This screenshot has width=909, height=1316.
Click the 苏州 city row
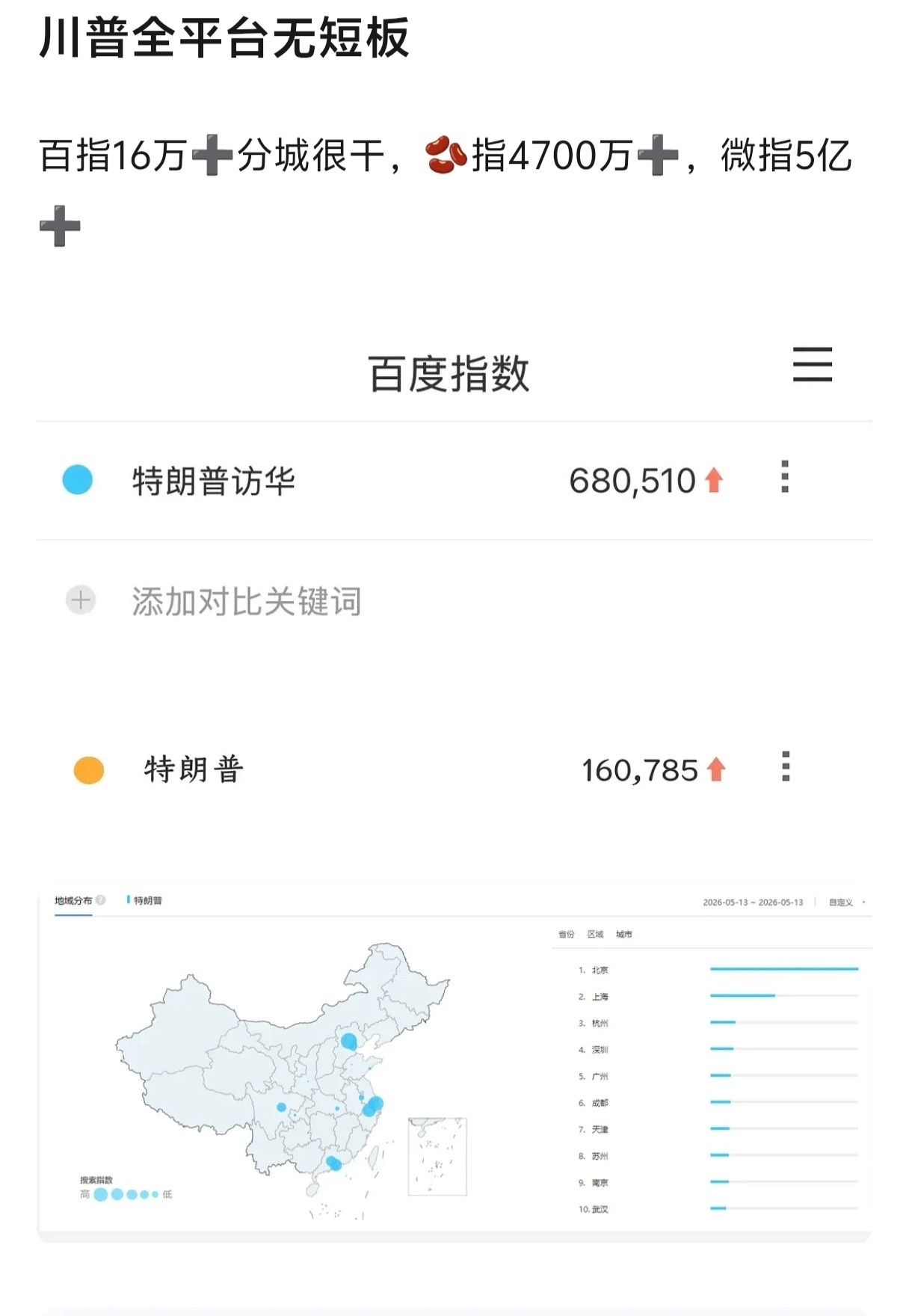(x=718, y=1155)
